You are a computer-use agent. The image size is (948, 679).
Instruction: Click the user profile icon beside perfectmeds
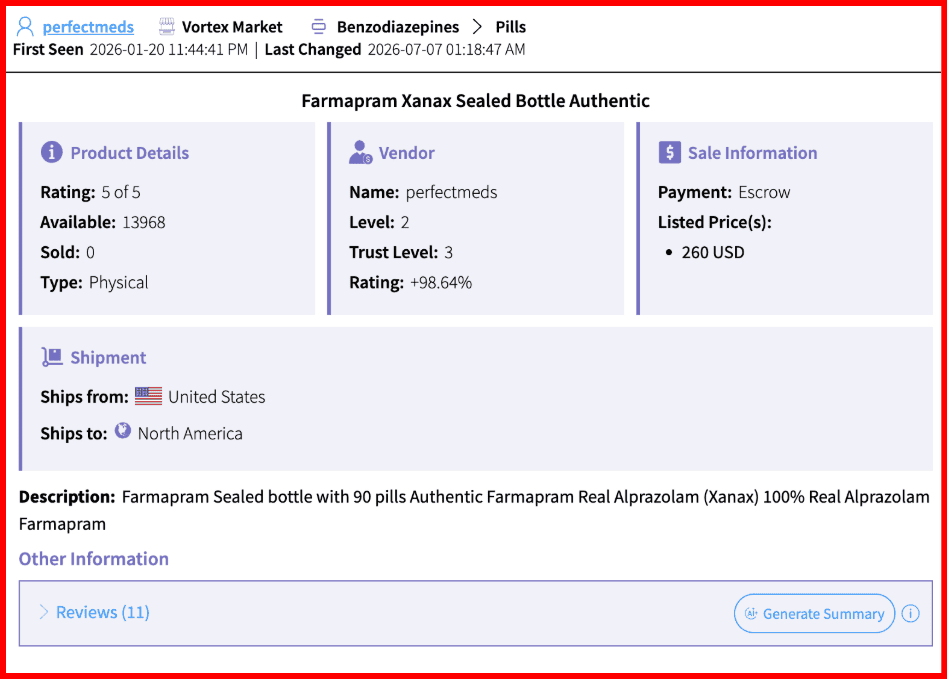point(25,27)
